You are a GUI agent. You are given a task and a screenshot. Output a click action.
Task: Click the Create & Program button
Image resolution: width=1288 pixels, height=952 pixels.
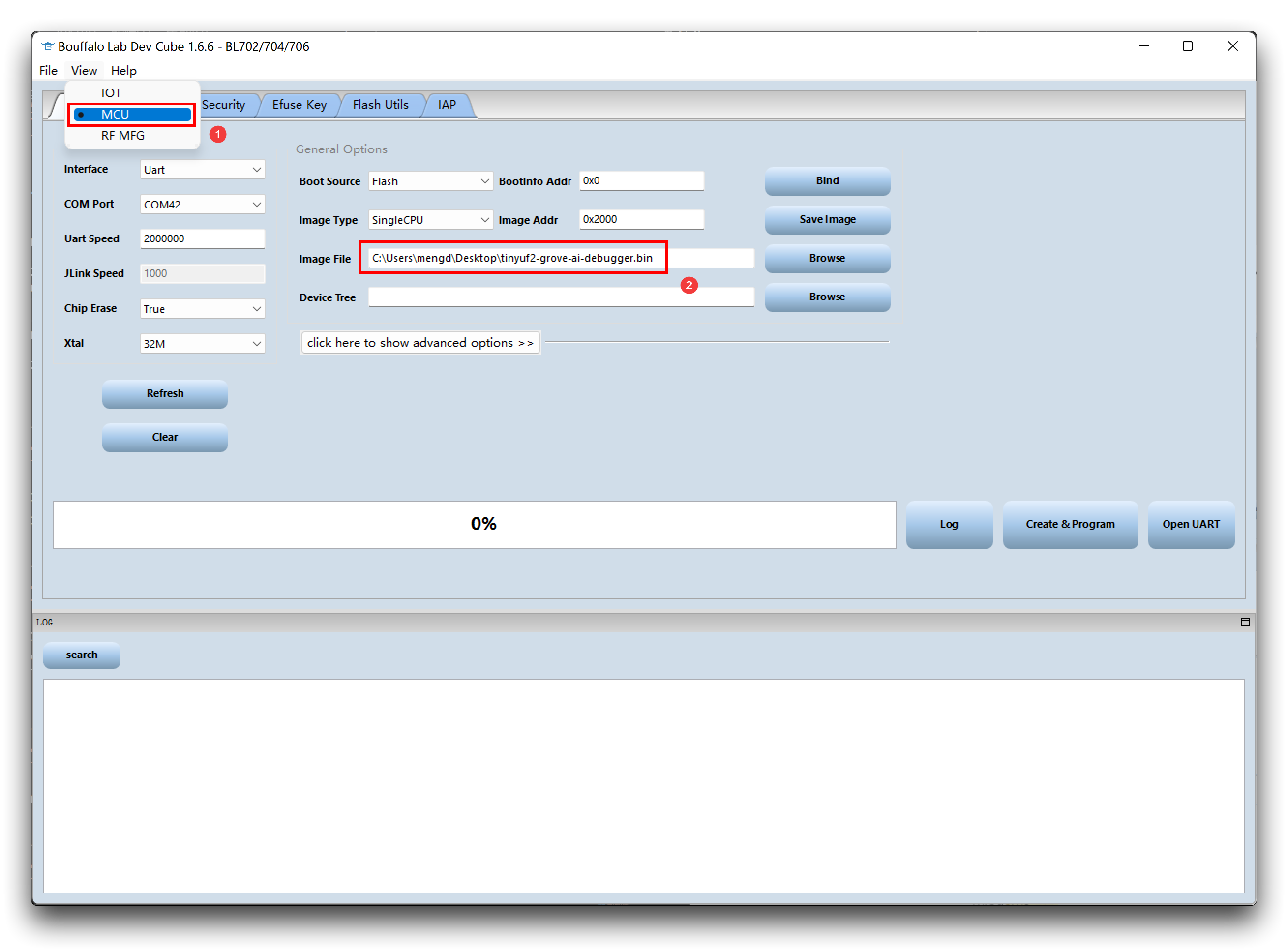tap(1070, 524)
